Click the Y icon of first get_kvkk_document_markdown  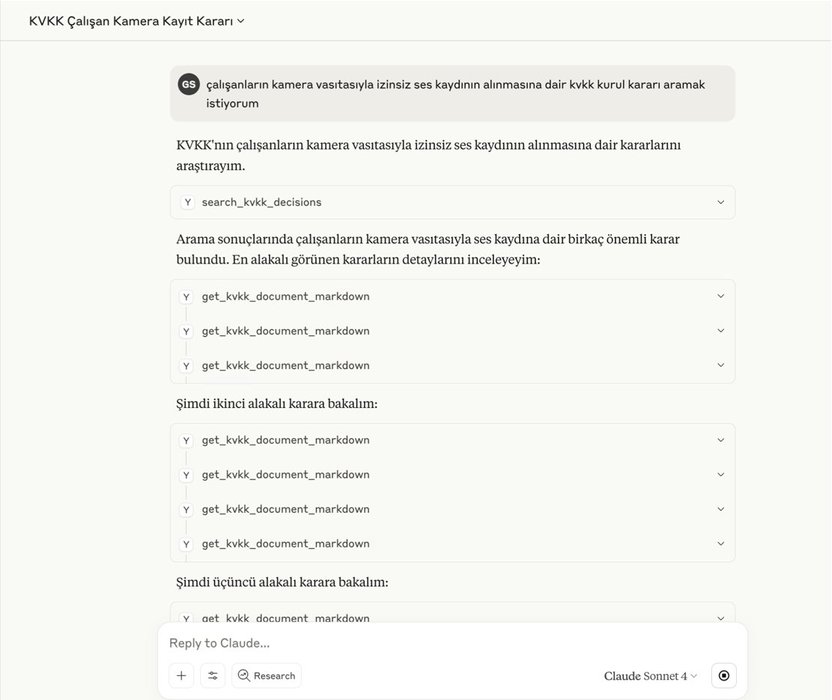tap(186, 297)
